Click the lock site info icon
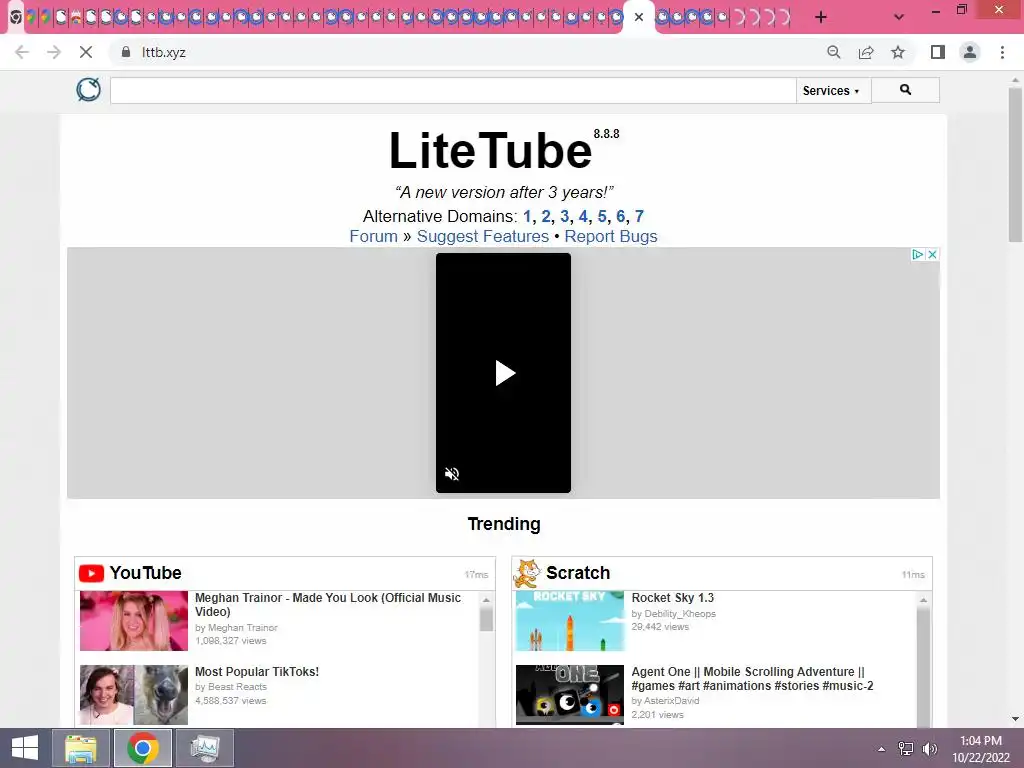Image resolution: width=1024 pixels, height=768 pixels. tap(126, 52)
